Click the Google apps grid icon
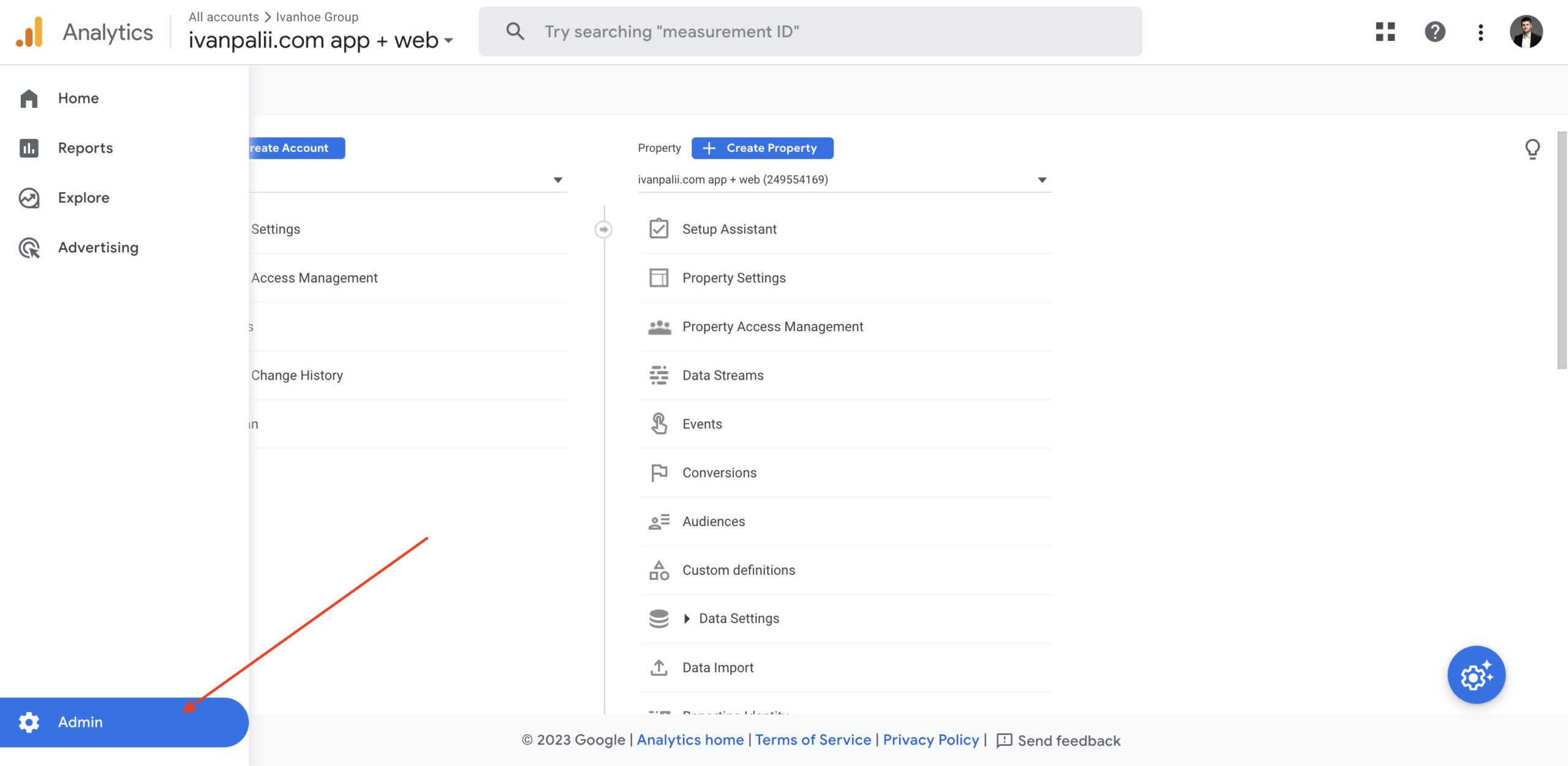The width and height of the screenshot is (1568, 766). coord(1385,32)
